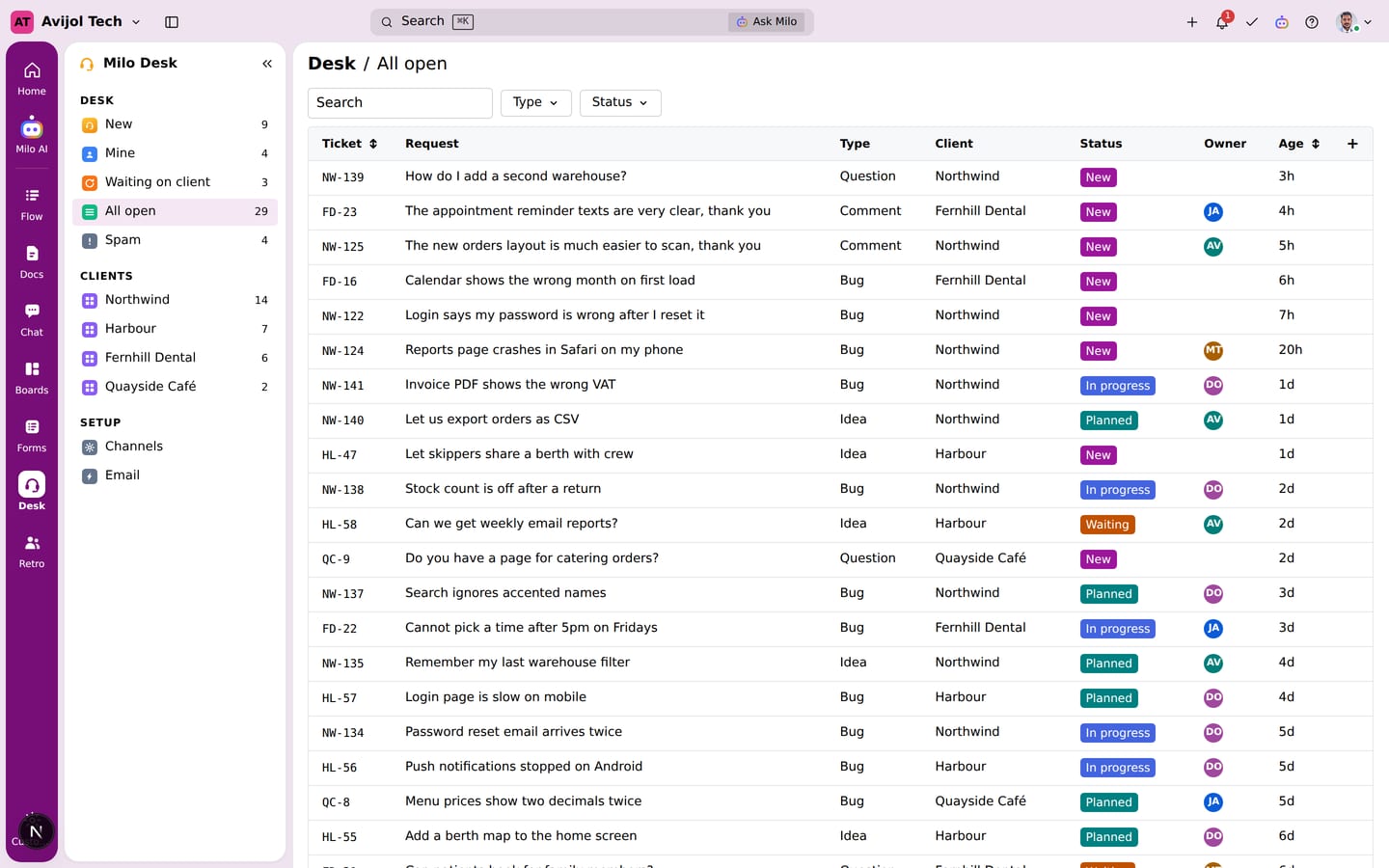The width and height of the screenshot is (1389, 868).
Task: Open Boards in the left rail
Action: coord(32,377)
